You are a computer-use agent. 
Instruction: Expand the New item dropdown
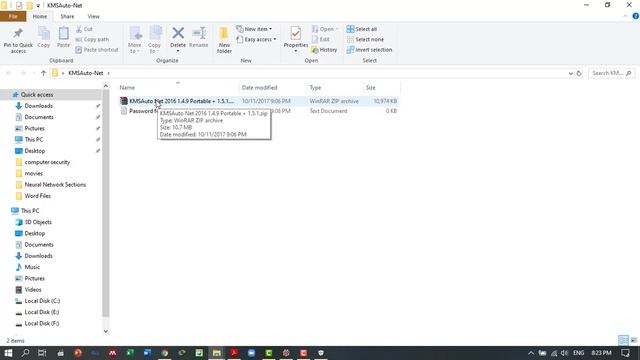254,29
